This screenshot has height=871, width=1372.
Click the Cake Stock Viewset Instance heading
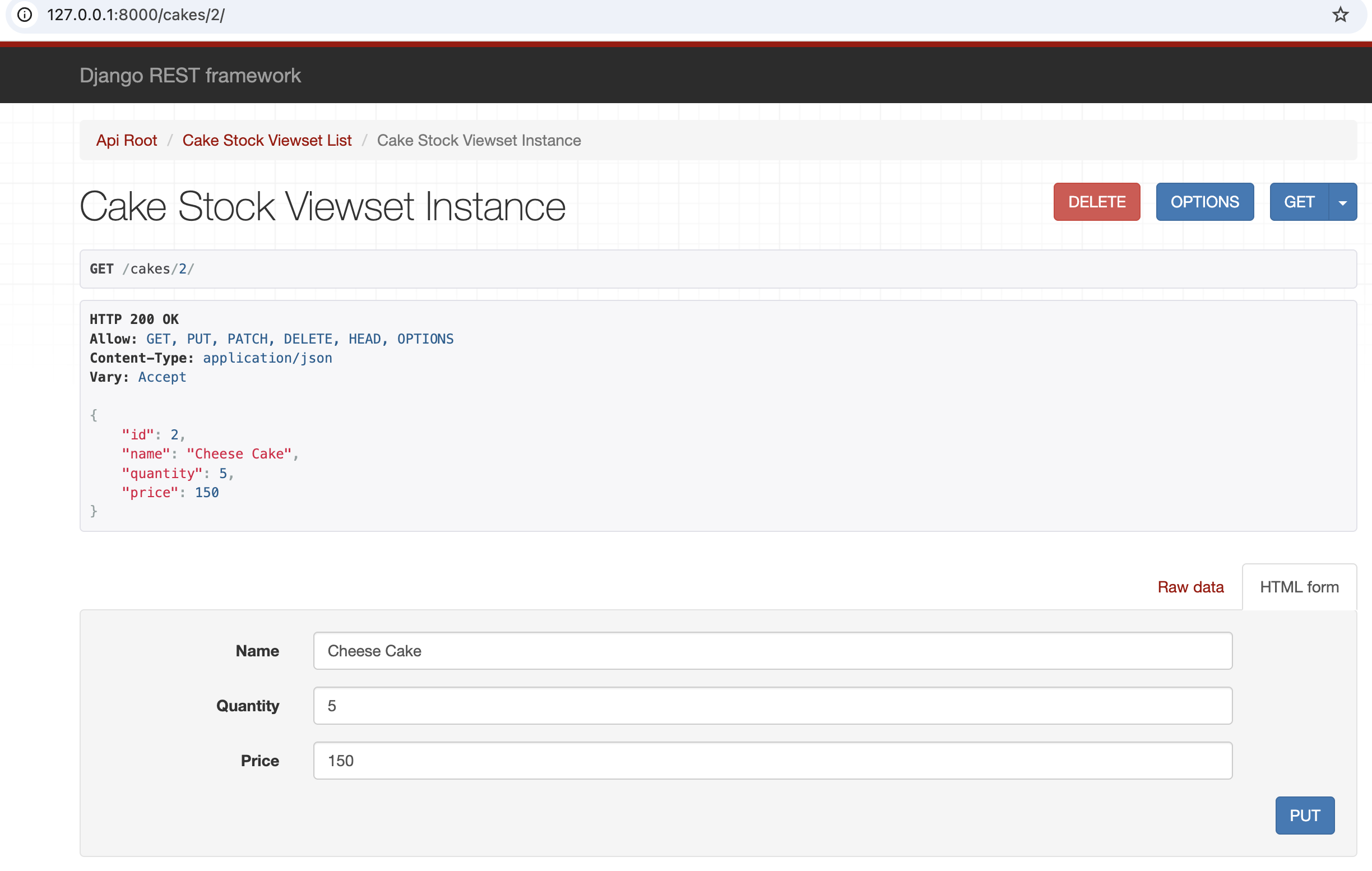pyautogui.click(x=322, y=206)
